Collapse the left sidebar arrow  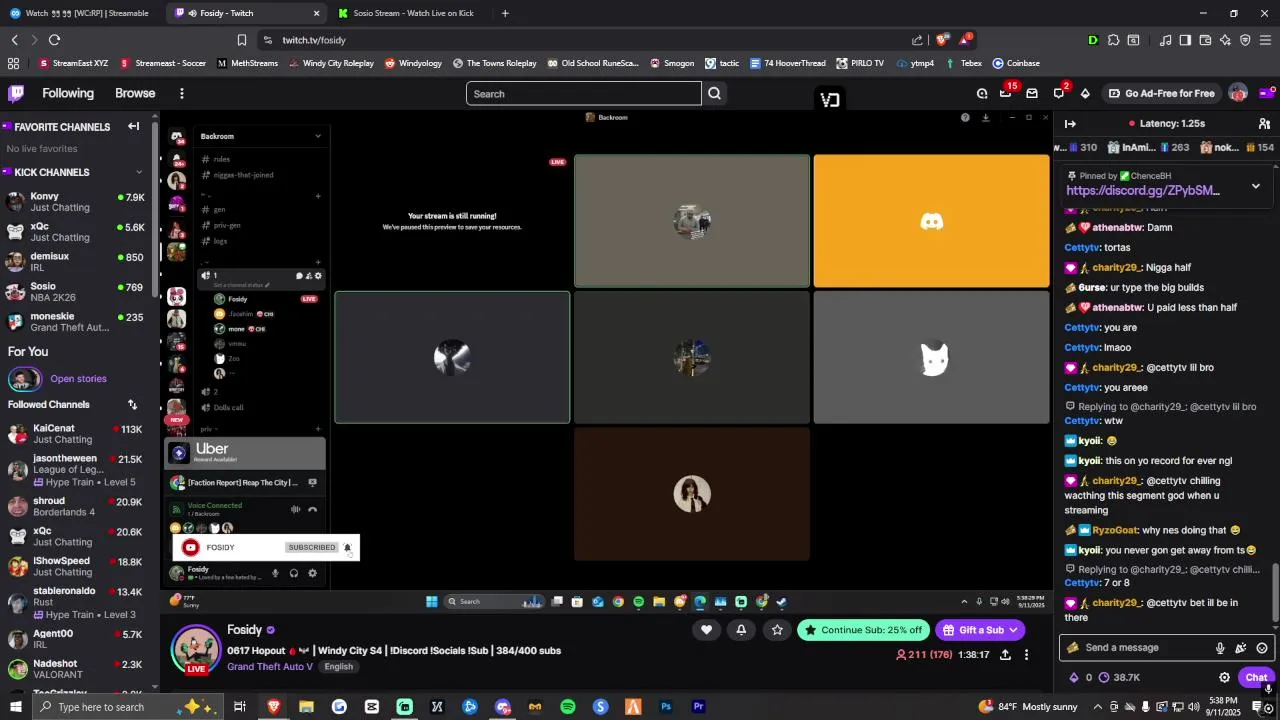[x=133, y=127]
